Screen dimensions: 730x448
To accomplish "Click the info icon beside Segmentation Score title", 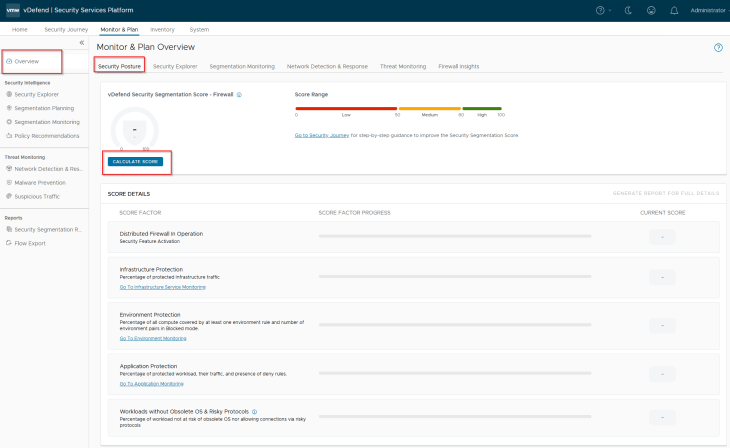I will (240, 94).
